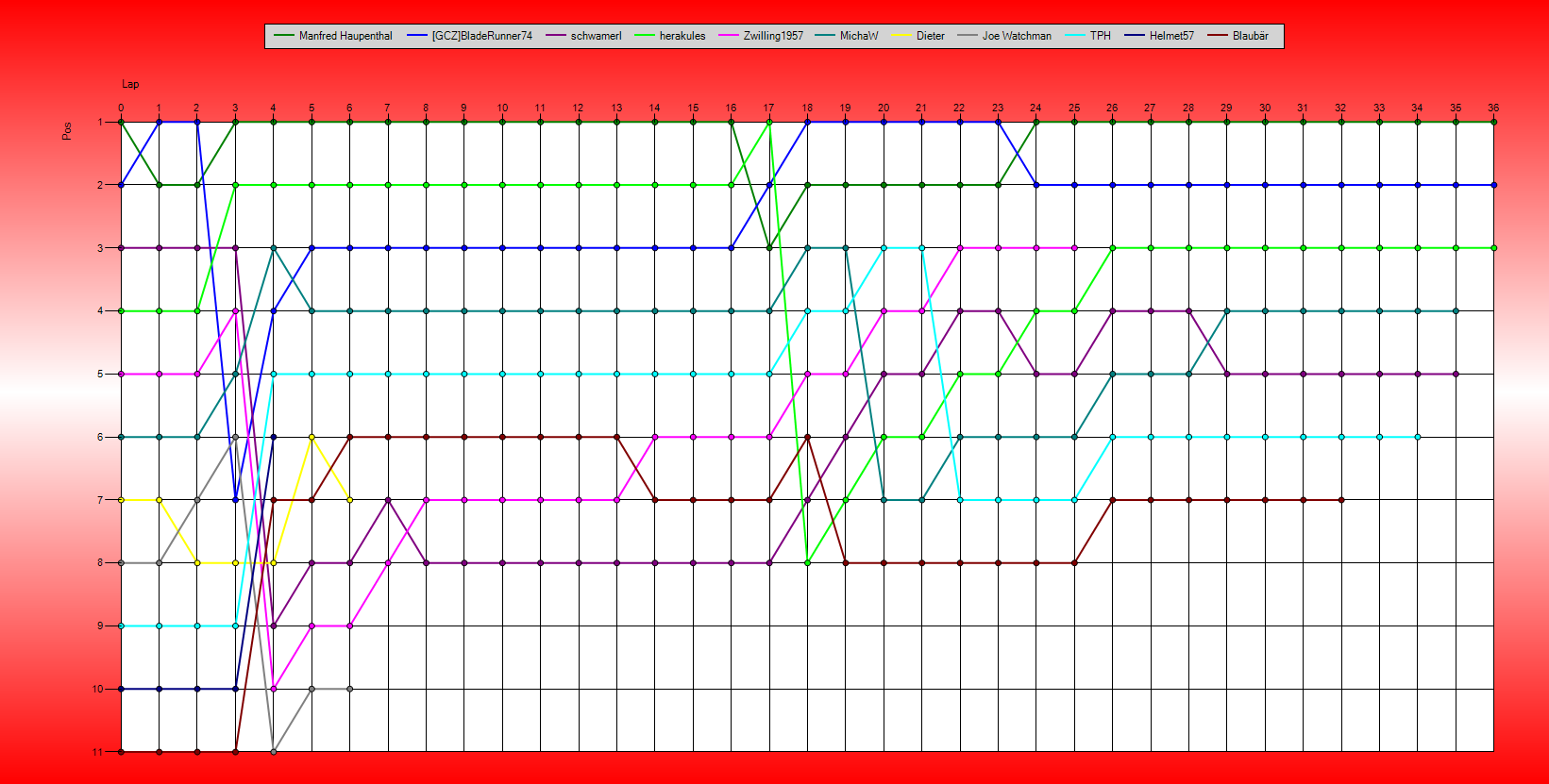Click the cyan TPH legend color line
The height and width of the screenshot is (784, 1549).
point(1075,36)
